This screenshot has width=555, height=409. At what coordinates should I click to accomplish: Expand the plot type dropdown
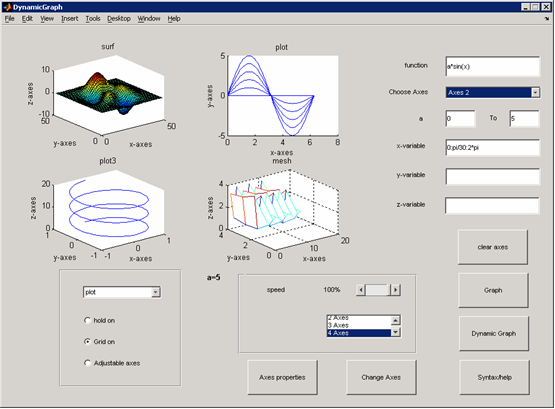(155, 292)
